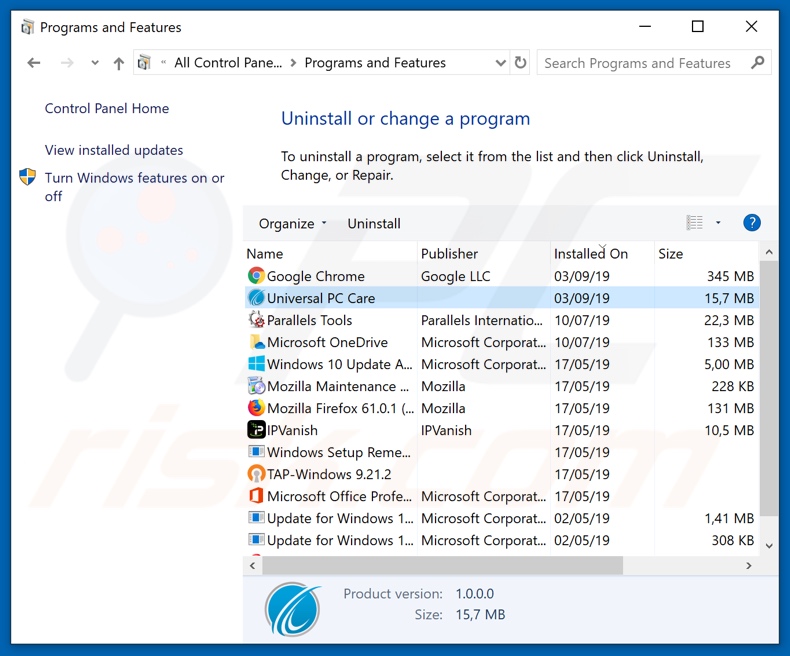
Task: Click the large Universal PC Care details icon
Action: [x=293, y=609]
